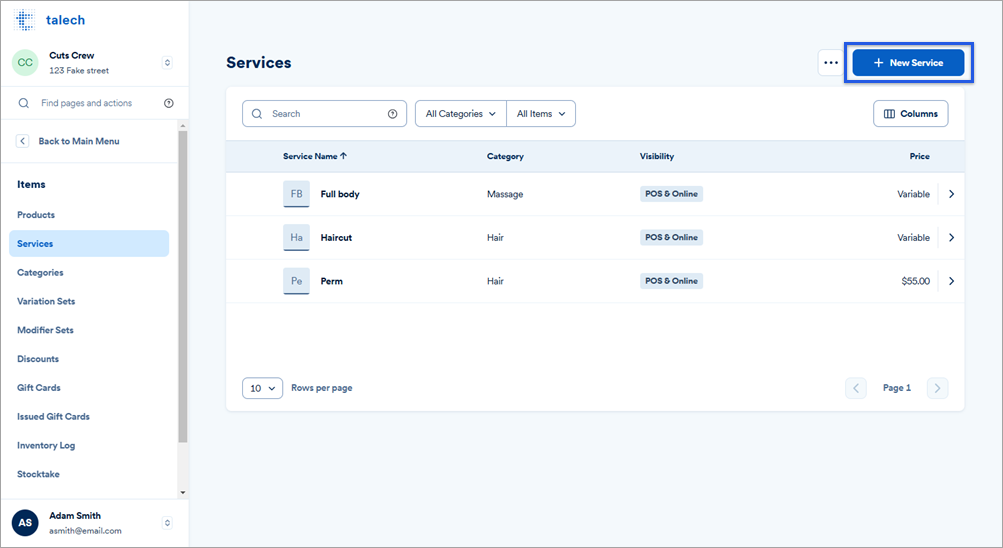The width and height of the screenshot is (1003, 548).
Task: Click the Visibility column header
Action: (657, 156)
